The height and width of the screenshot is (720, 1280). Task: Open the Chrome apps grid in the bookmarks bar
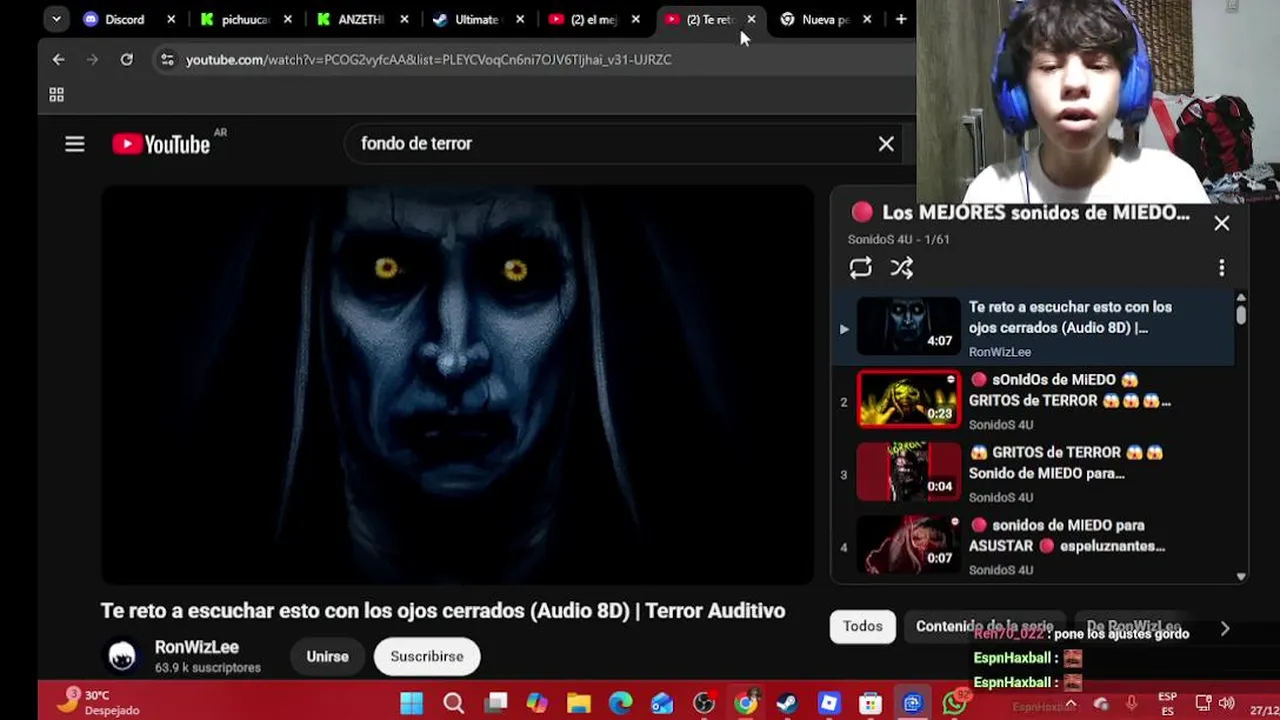[x=57, y=95]
